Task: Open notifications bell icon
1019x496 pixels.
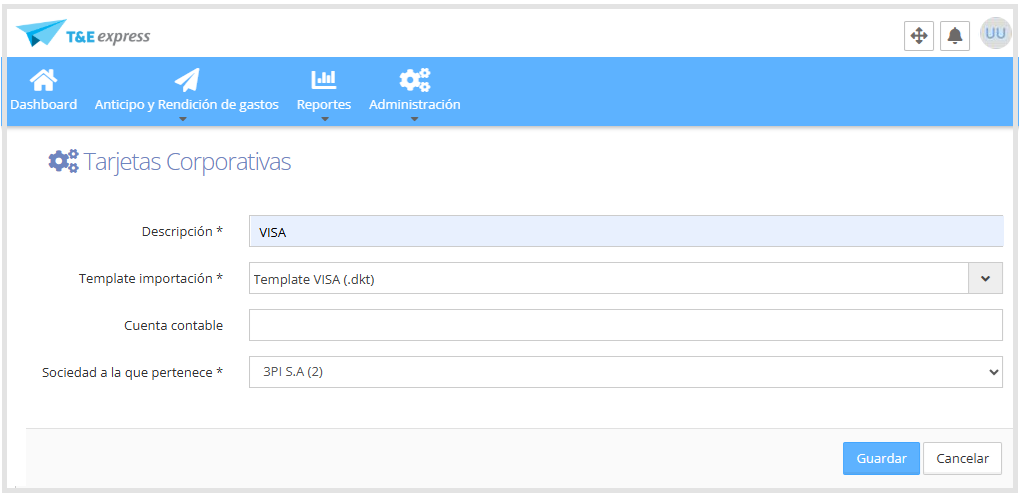Action: click(955, 36)
